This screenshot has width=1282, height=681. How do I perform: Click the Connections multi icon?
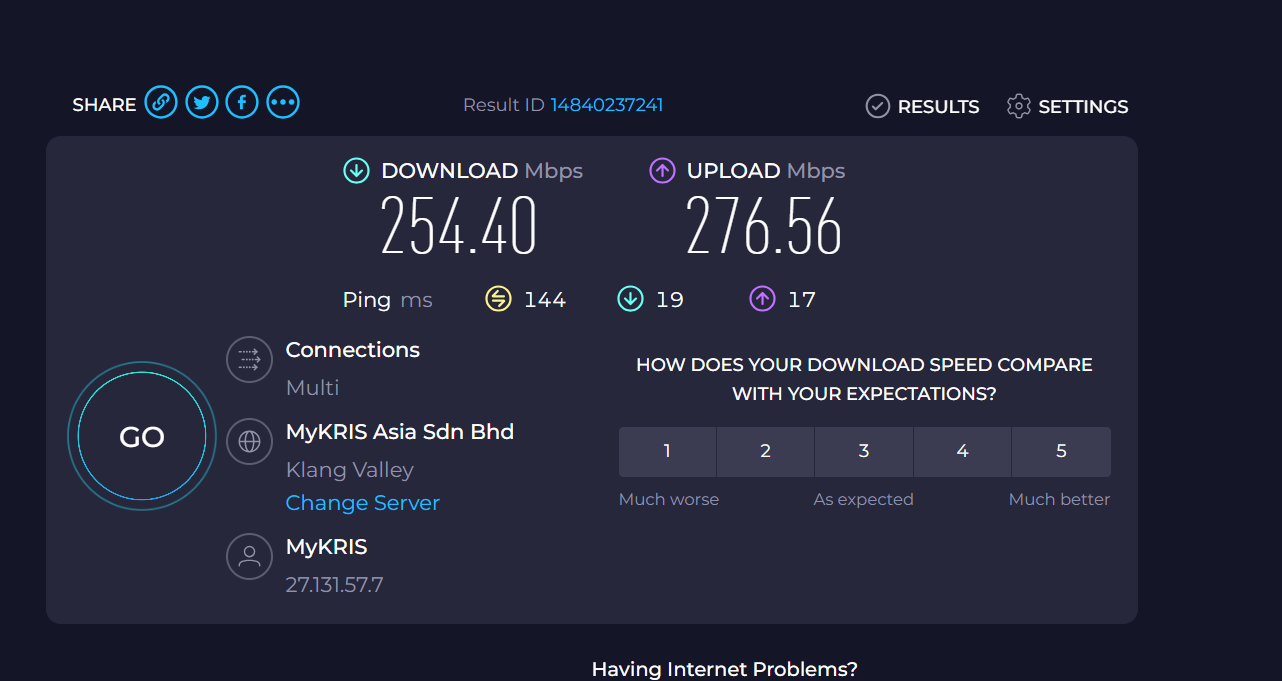pos(249,360)
